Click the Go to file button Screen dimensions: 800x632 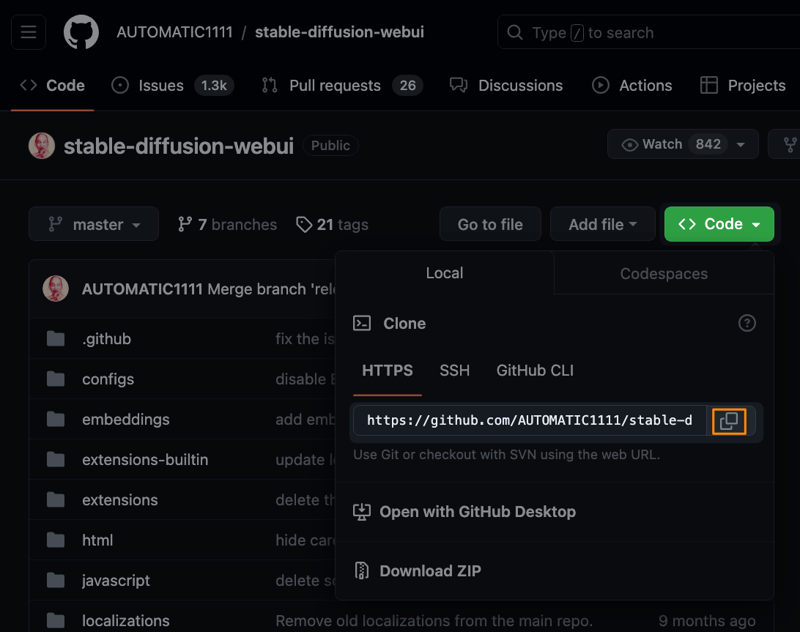click(490, 224)
